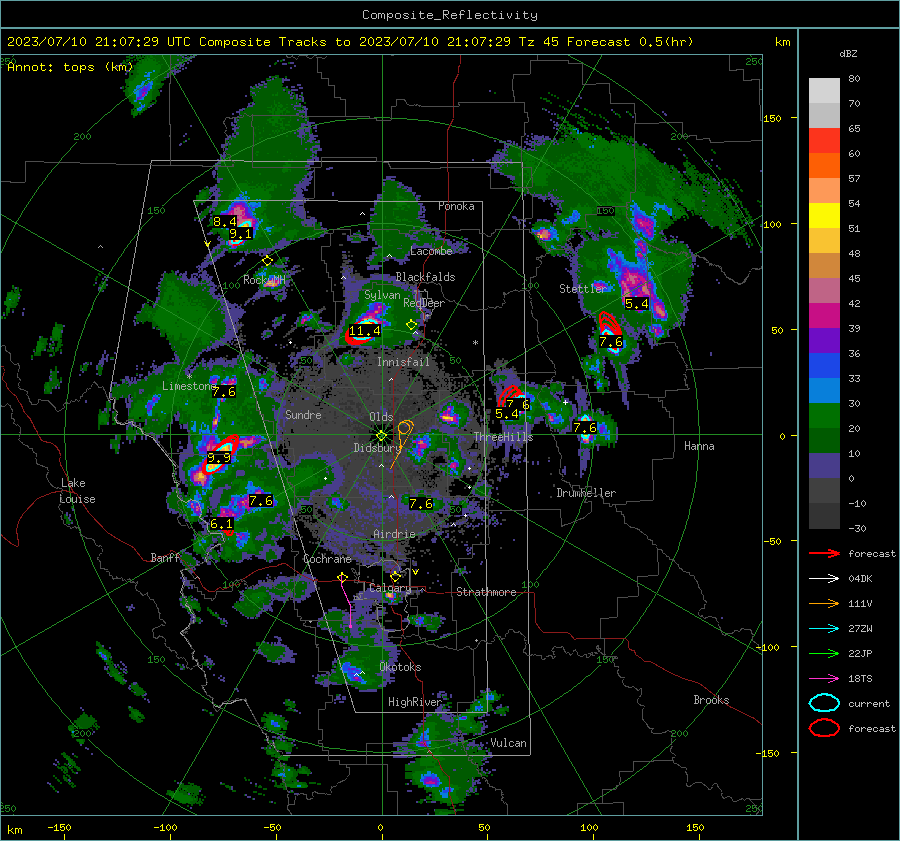Click the magenta 42 dBZ color swatch
The width and height of the screenshot is (900, 841).
click(x=824, y=315)
